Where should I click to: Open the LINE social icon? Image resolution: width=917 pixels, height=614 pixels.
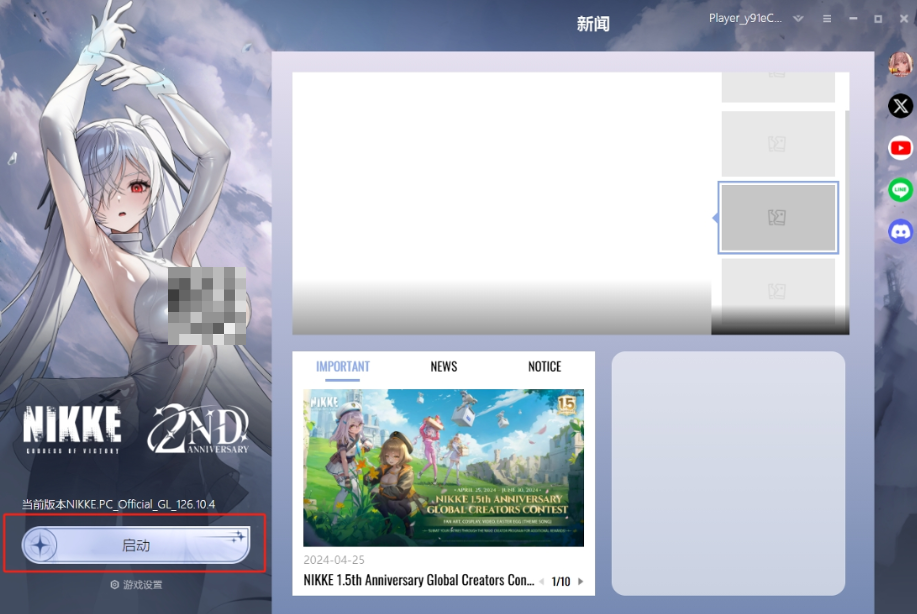tap(901, 190)
